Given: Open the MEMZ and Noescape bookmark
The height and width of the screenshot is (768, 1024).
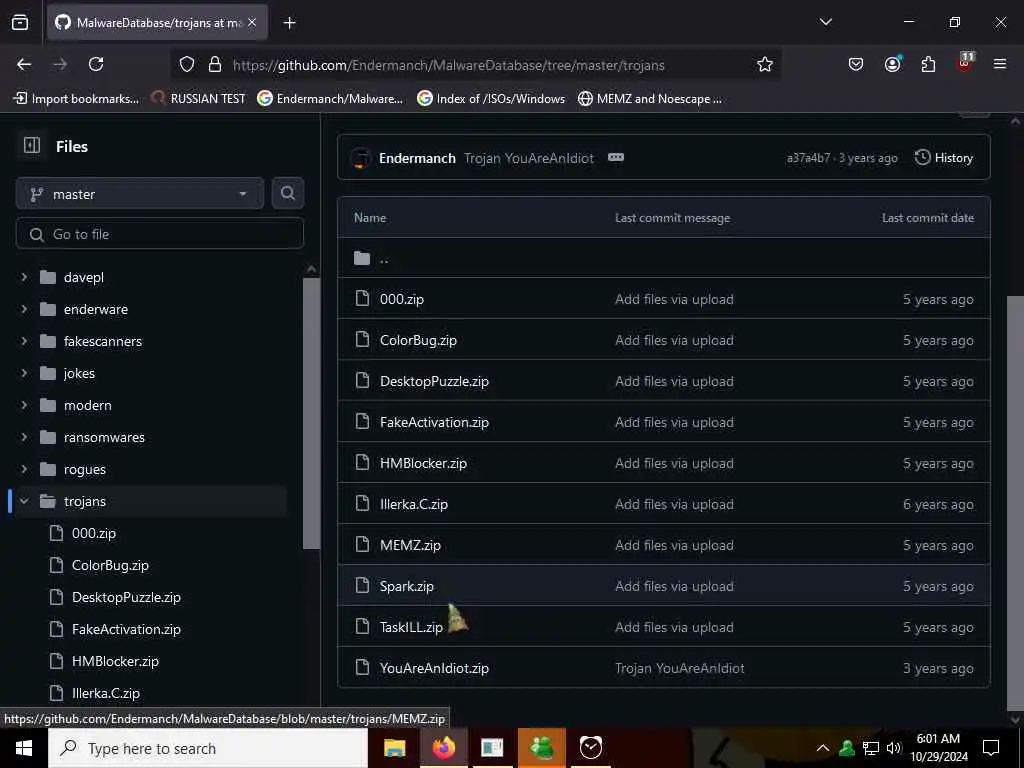Looking at the screenshot, I should point(650,99).
